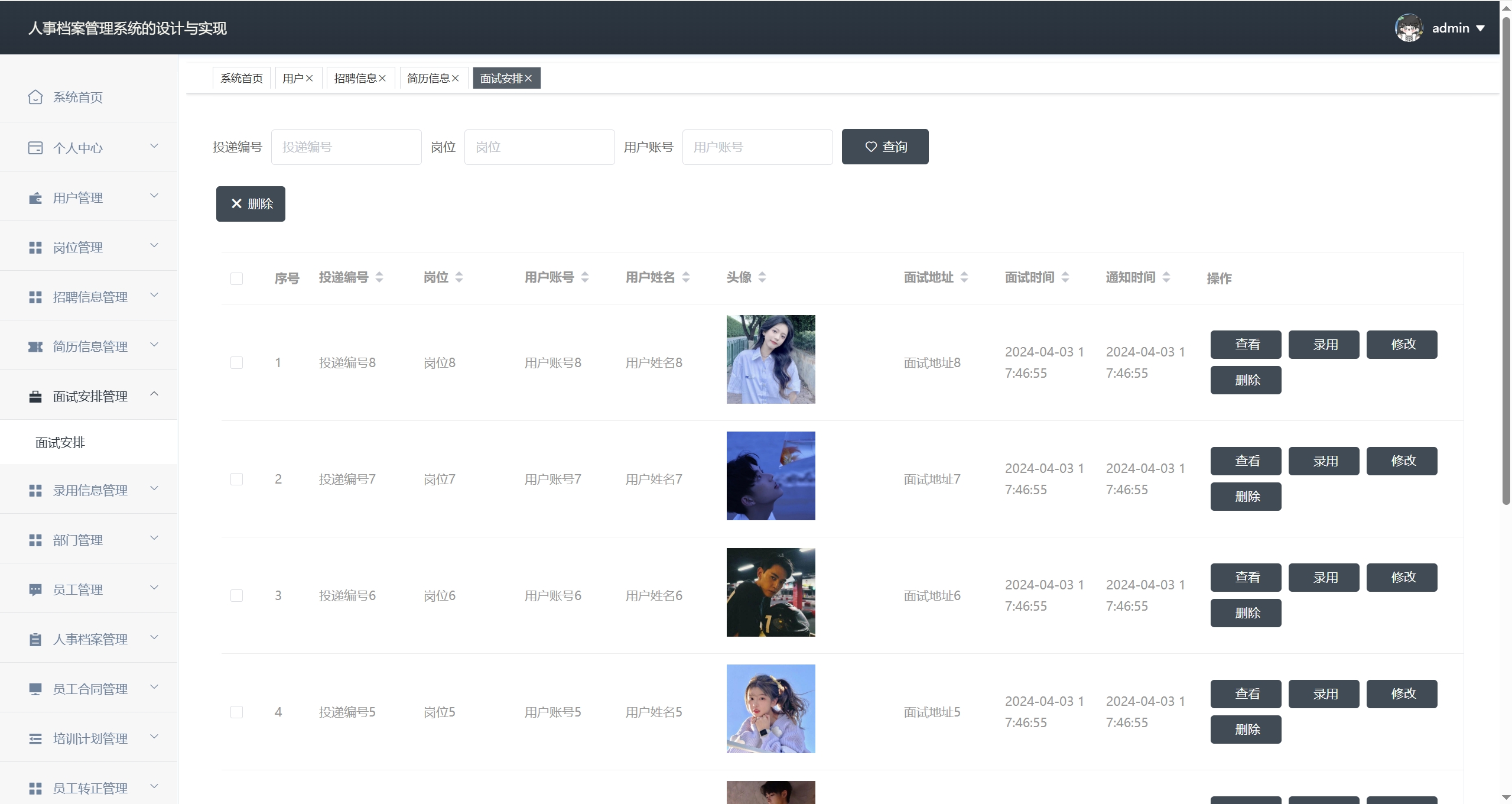Viewport: 1512px width, 804px height.
Task: Click the briefcase icon beside 面试安排管理
Action: pos(35,397)
